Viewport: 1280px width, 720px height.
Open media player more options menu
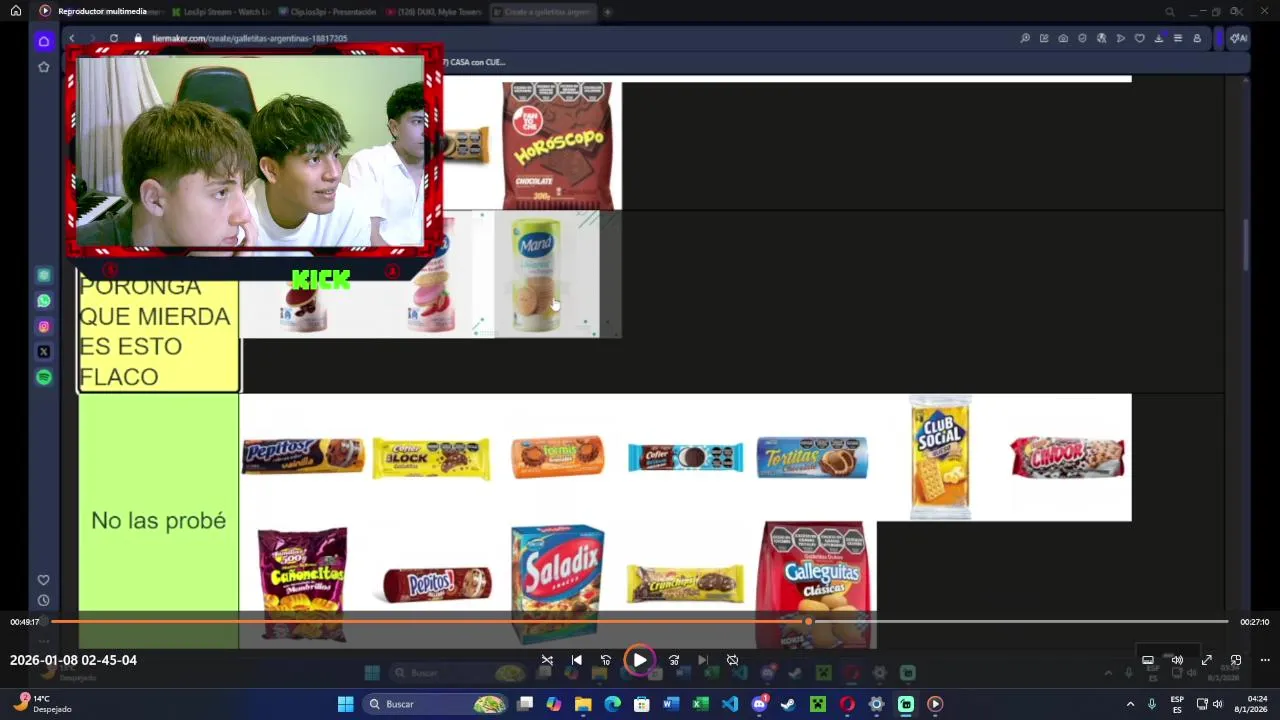1265,660
